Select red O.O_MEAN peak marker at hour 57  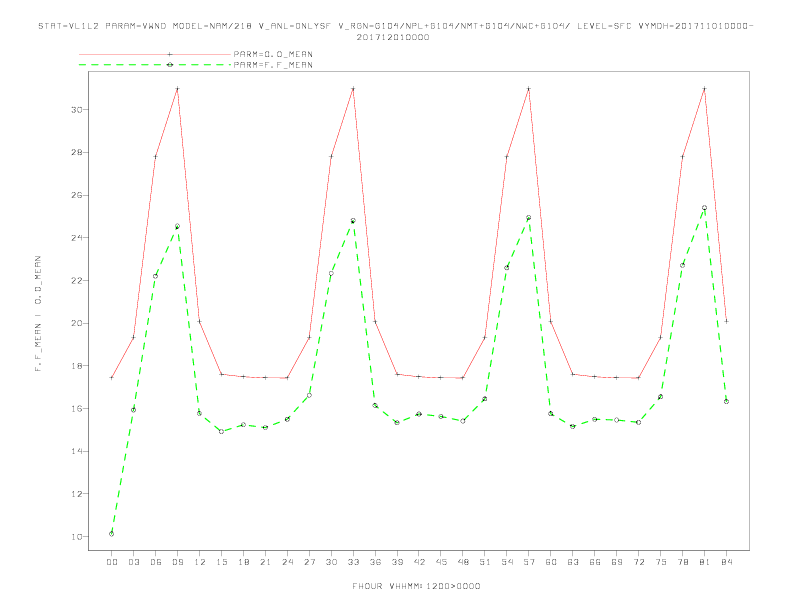coord(529,89)
